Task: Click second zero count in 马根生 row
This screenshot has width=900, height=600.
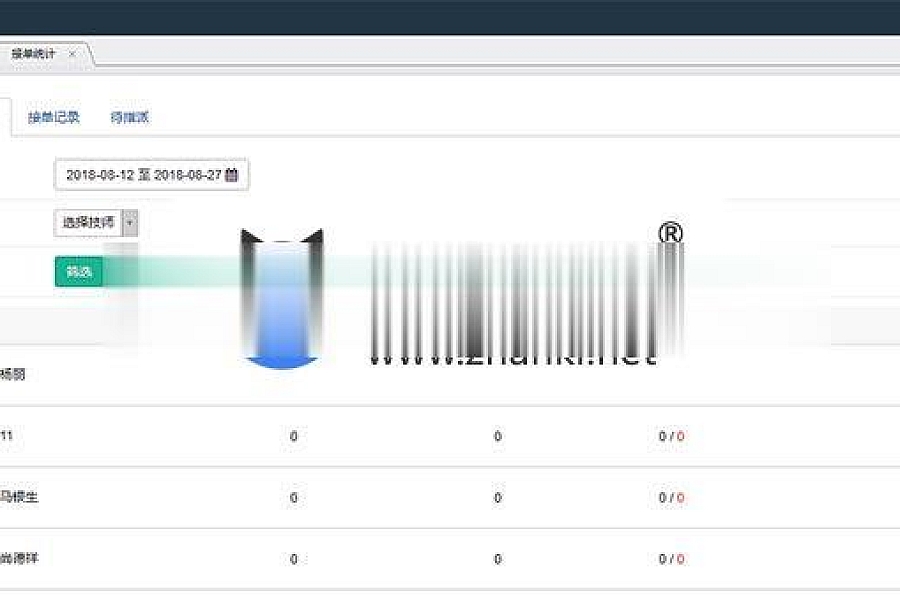Action: pyautogui.click(x=497, y=497)
